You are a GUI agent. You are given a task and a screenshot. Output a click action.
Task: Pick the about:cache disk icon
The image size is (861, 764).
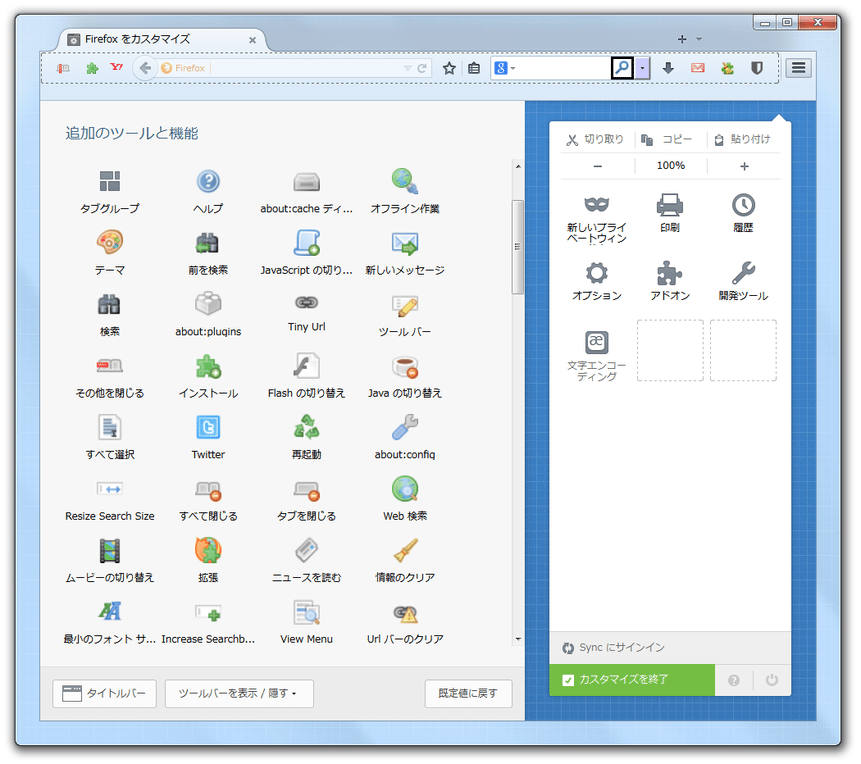click(x=306, y=181)
